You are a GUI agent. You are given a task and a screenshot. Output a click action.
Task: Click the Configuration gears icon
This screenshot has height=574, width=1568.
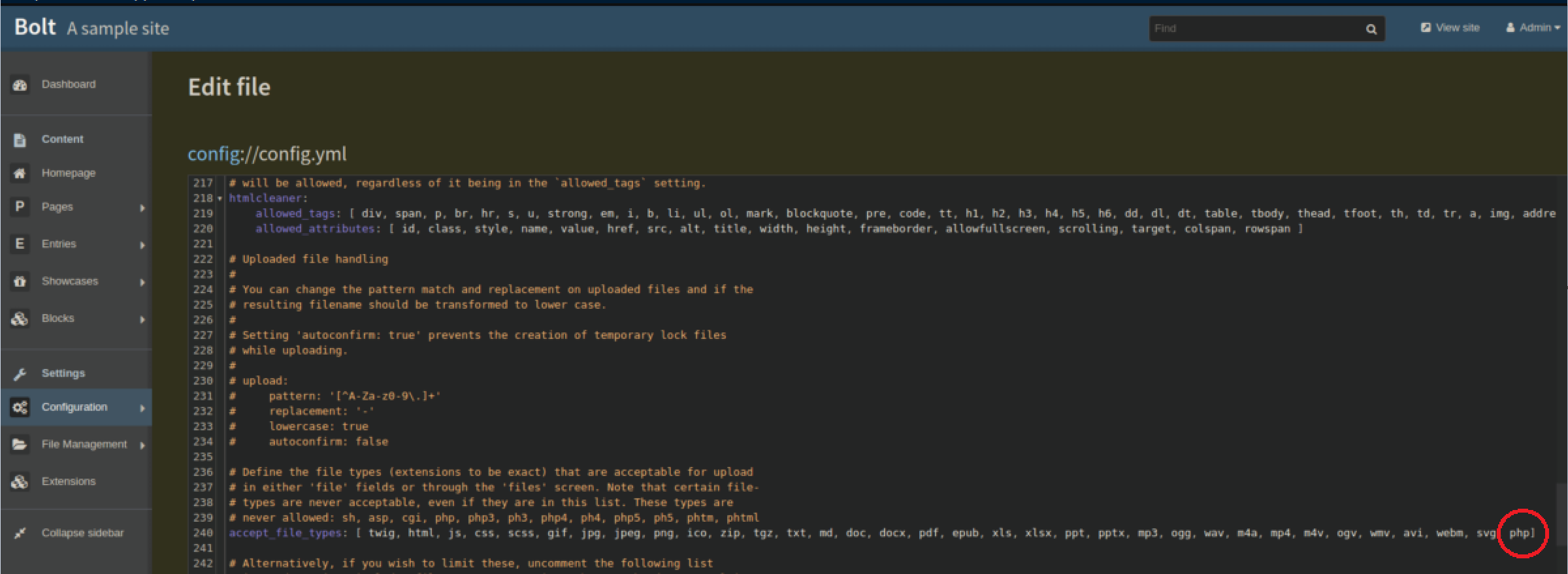[20, 407]
